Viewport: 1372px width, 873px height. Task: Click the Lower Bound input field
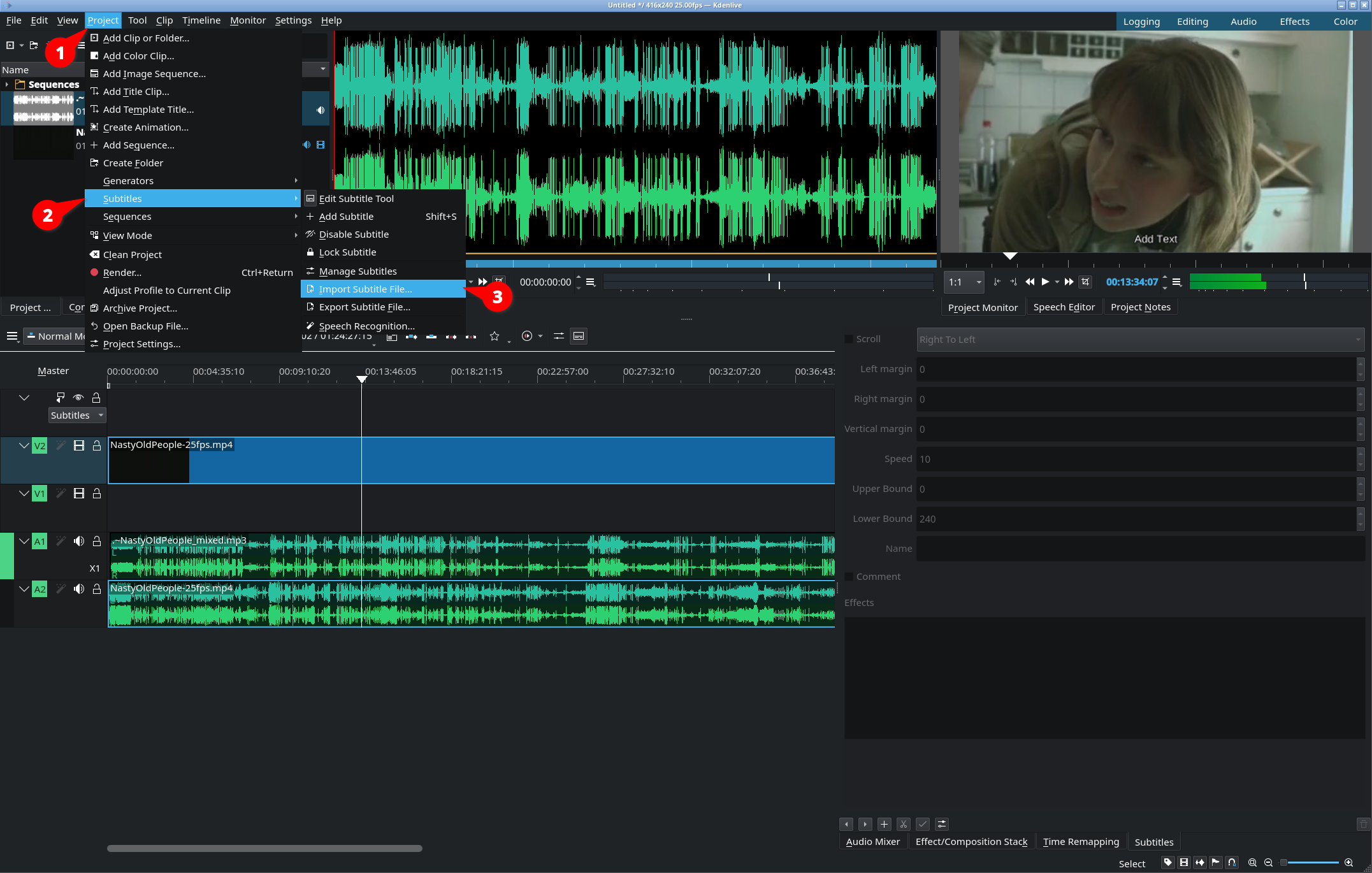1134,519
